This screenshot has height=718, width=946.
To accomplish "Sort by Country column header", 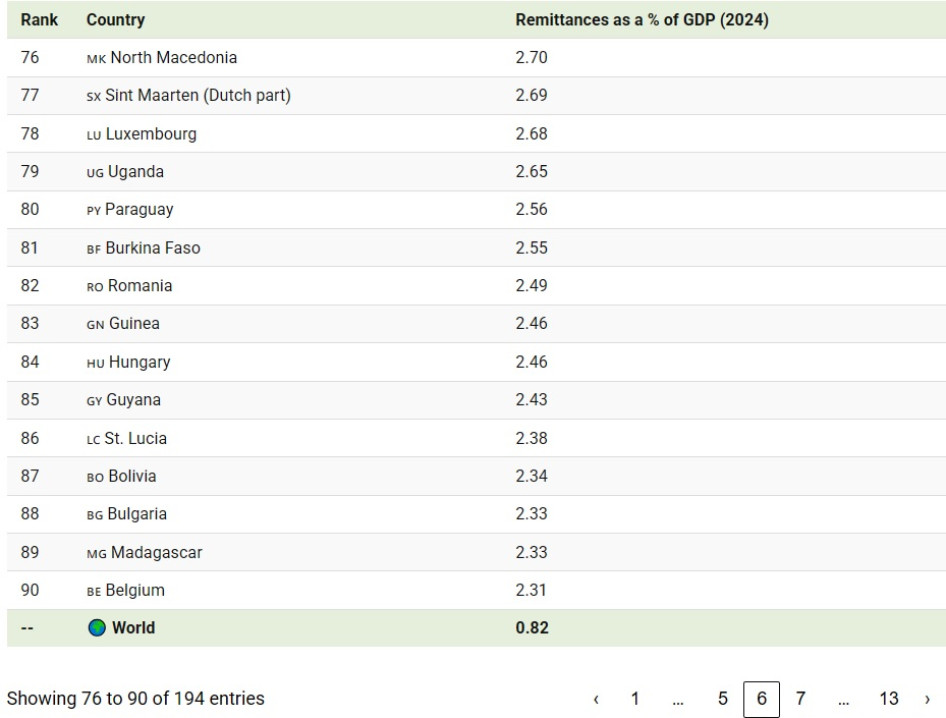I will pyautogui.click(x=115, y=20).
